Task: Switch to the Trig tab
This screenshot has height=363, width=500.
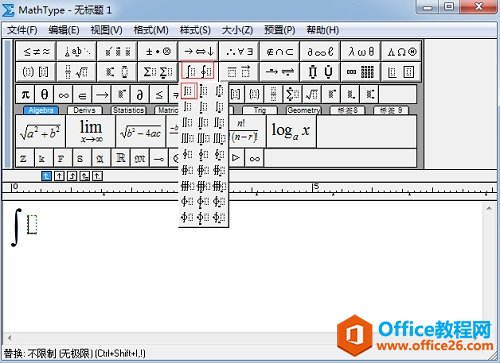Action: coord(260,110)
